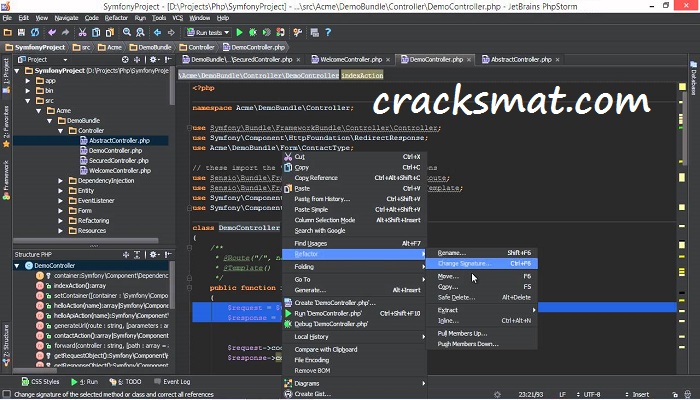Click the Forward navigation arrow icon

(171, 32)
